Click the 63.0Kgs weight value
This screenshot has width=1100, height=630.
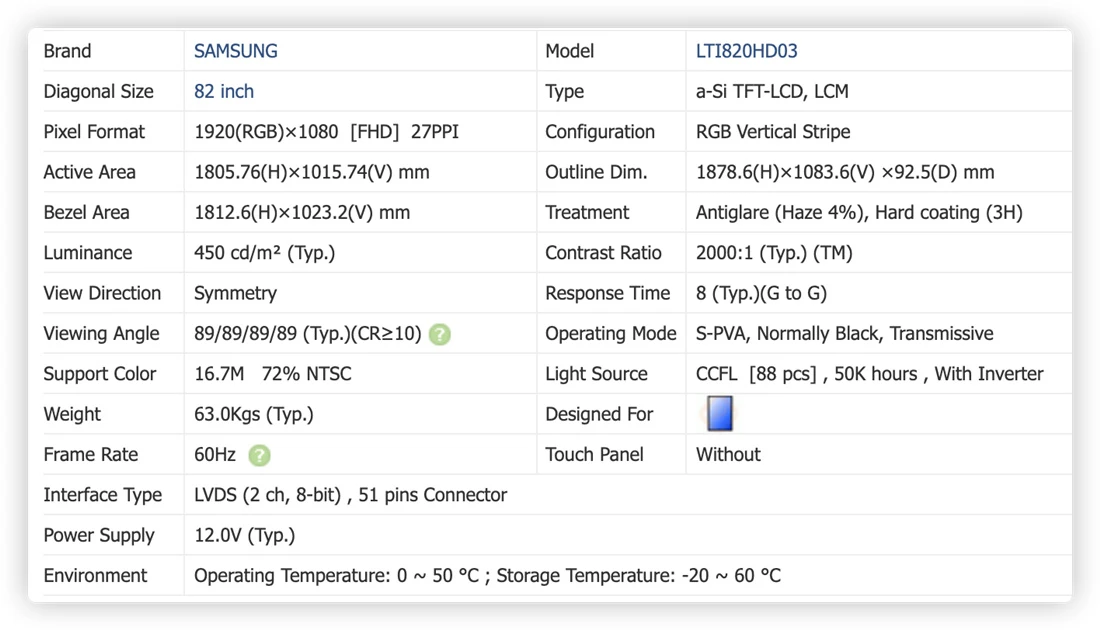[253, 415]
